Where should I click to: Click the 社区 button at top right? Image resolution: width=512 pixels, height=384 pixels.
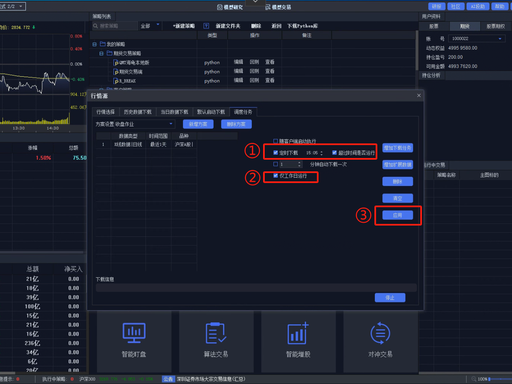[x=456, y=6]
